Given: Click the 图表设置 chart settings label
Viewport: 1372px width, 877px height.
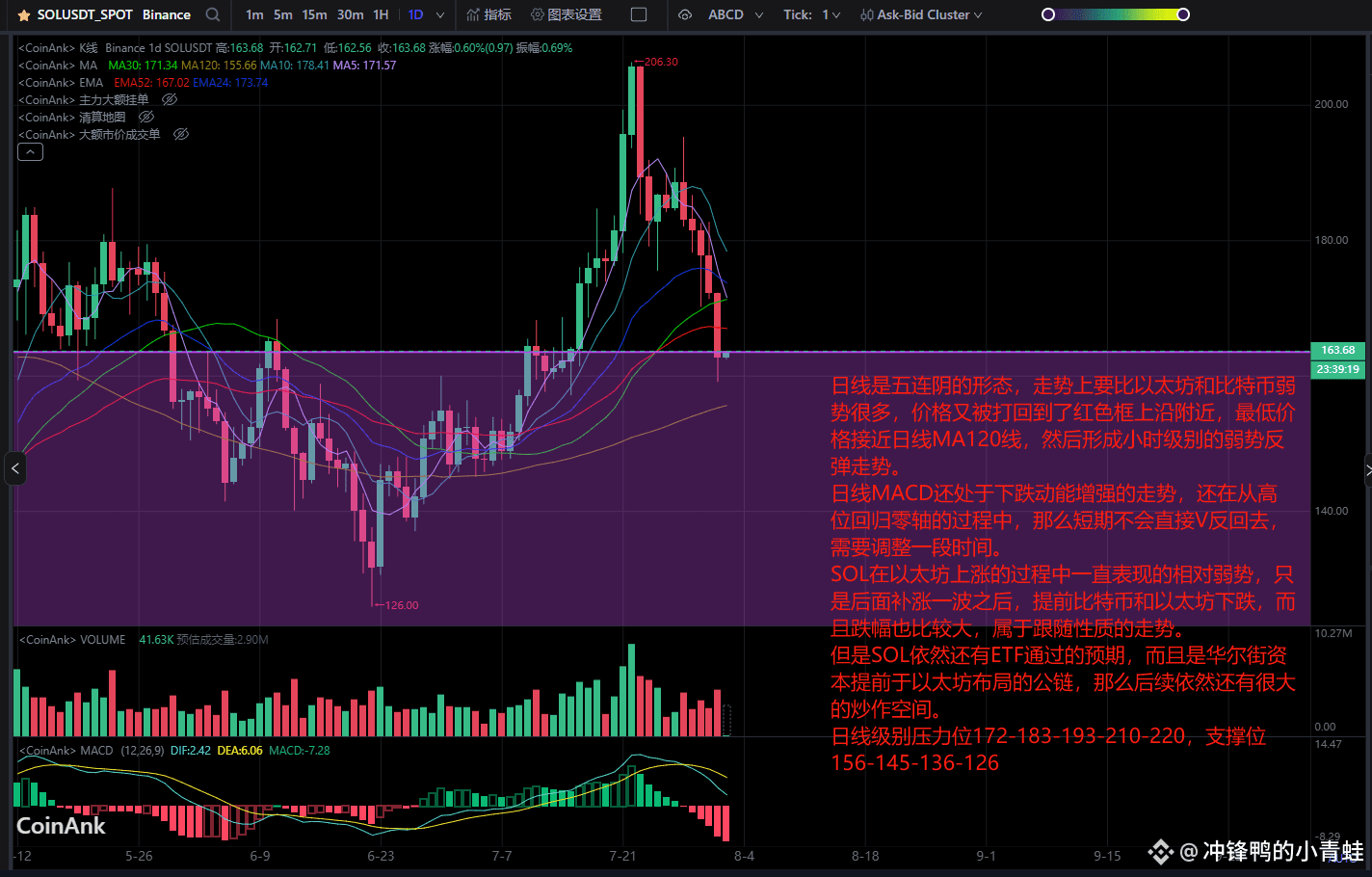Looking at the screenshot, I should [575, 14].
